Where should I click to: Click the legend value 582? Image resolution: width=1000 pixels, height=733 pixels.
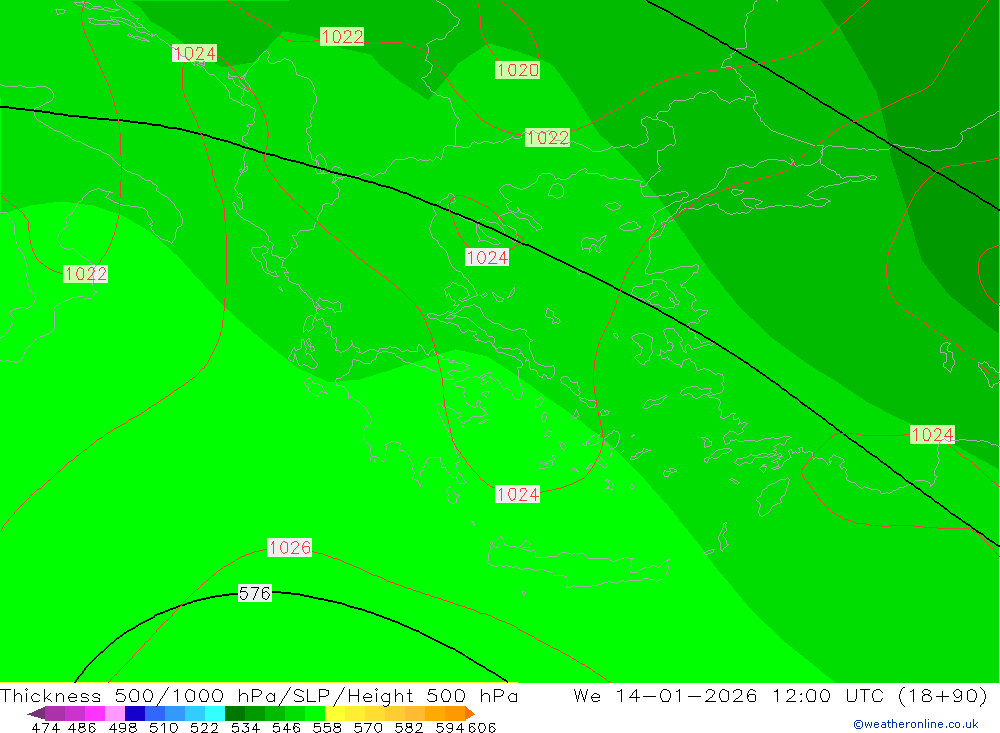(x=409, y=727)
